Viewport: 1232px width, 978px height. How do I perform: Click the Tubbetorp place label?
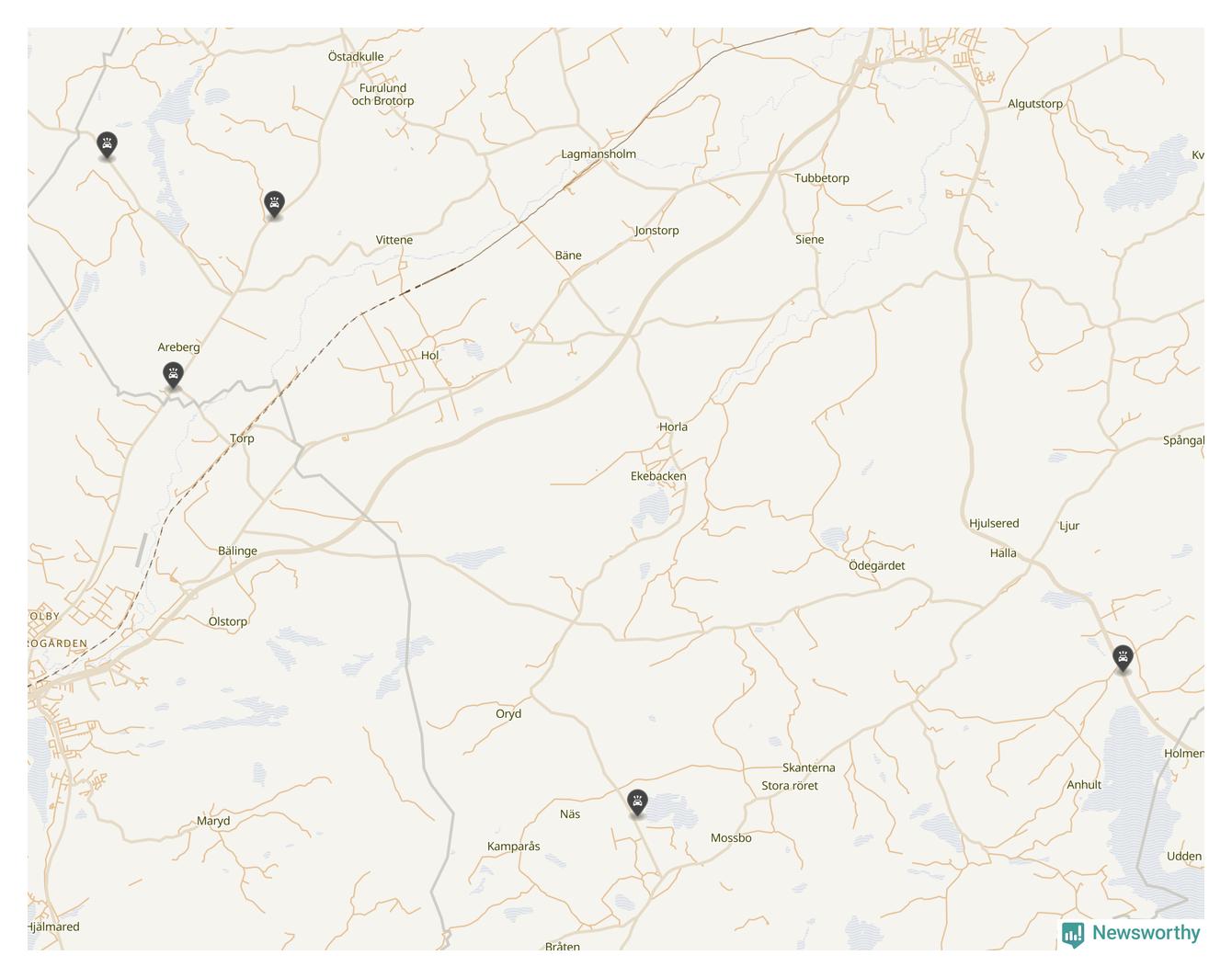point(822,178)
